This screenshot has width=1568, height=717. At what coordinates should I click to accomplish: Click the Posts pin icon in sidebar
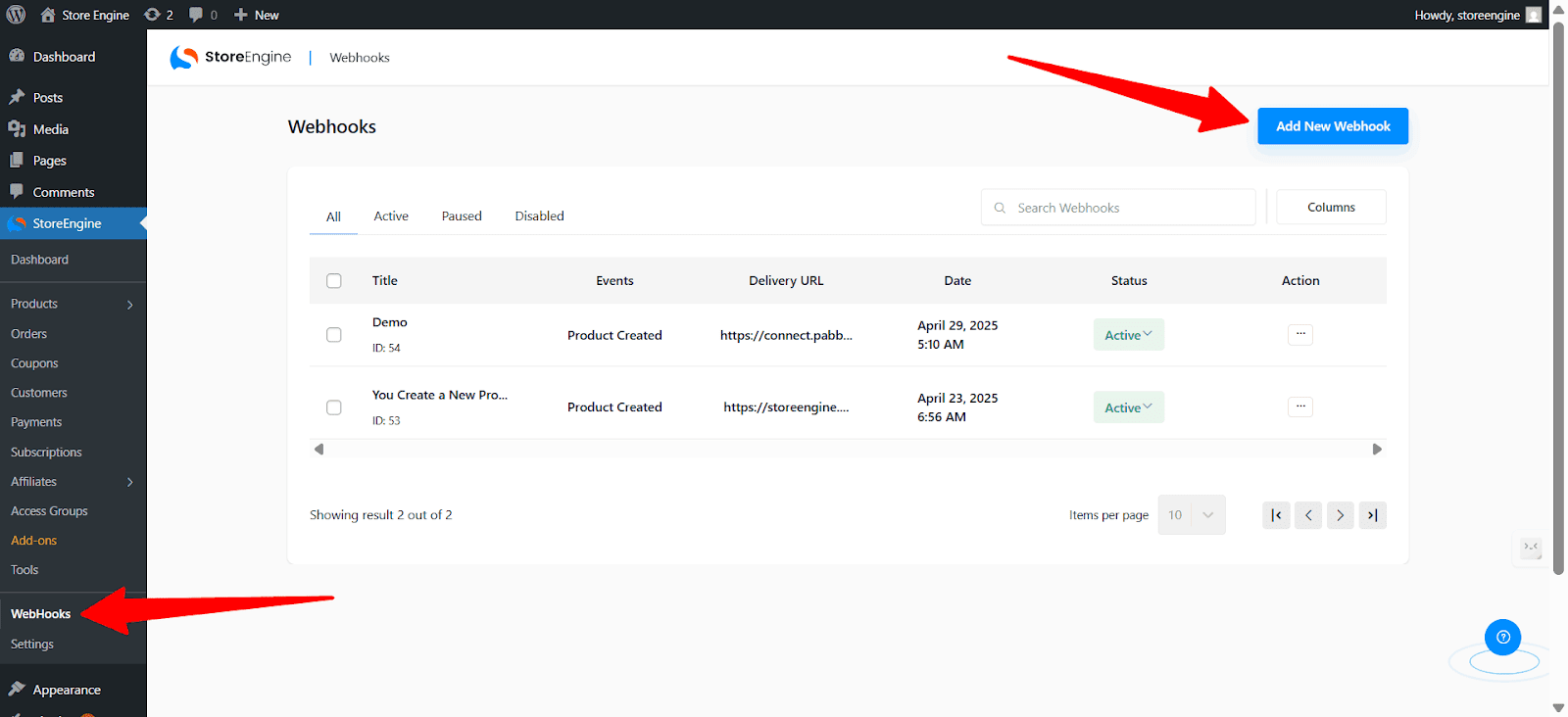click(17, 97)
